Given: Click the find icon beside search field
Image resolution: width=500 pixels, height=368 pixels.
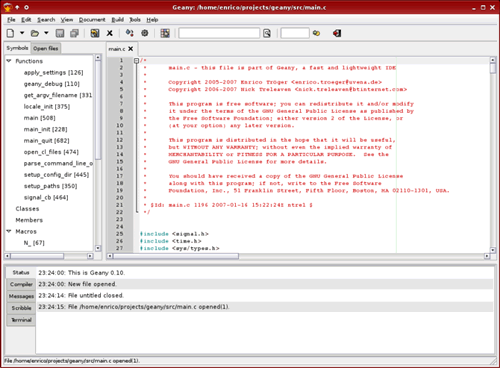Looking at the screenshot, I should [x=267, y=33].
